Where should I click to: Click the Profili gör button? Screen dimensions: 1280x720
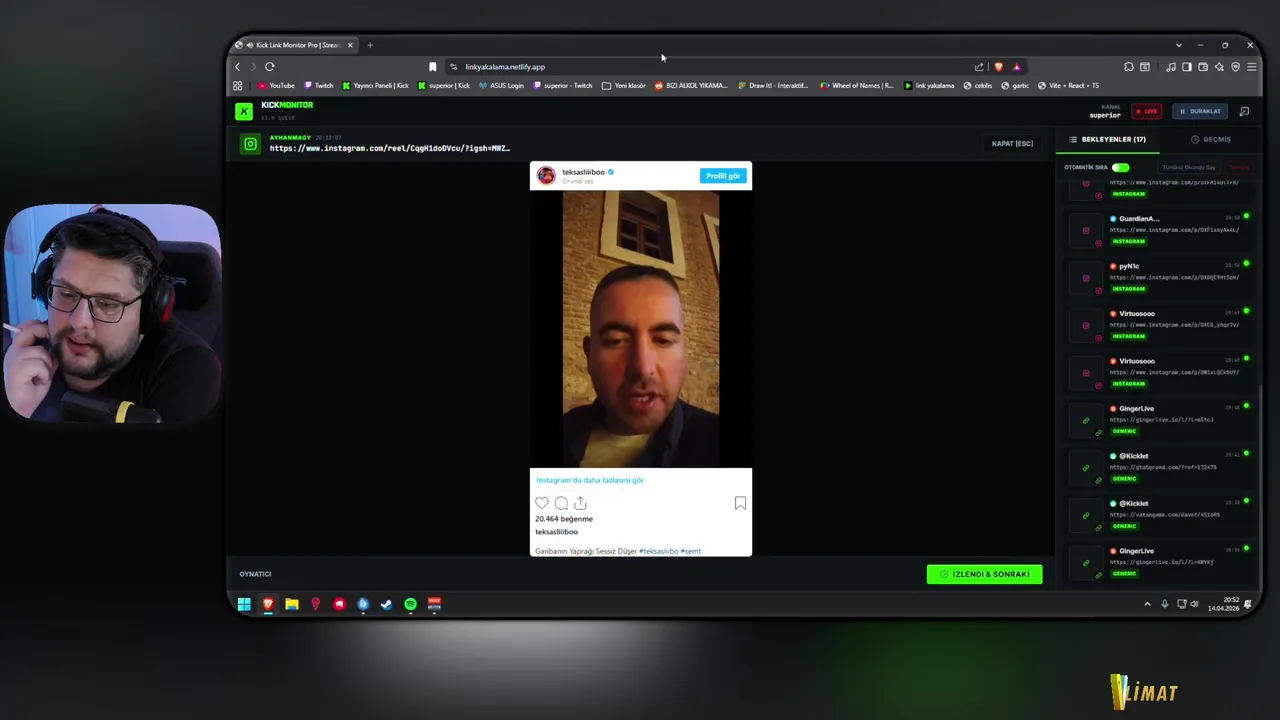click(x=723, y=176)
